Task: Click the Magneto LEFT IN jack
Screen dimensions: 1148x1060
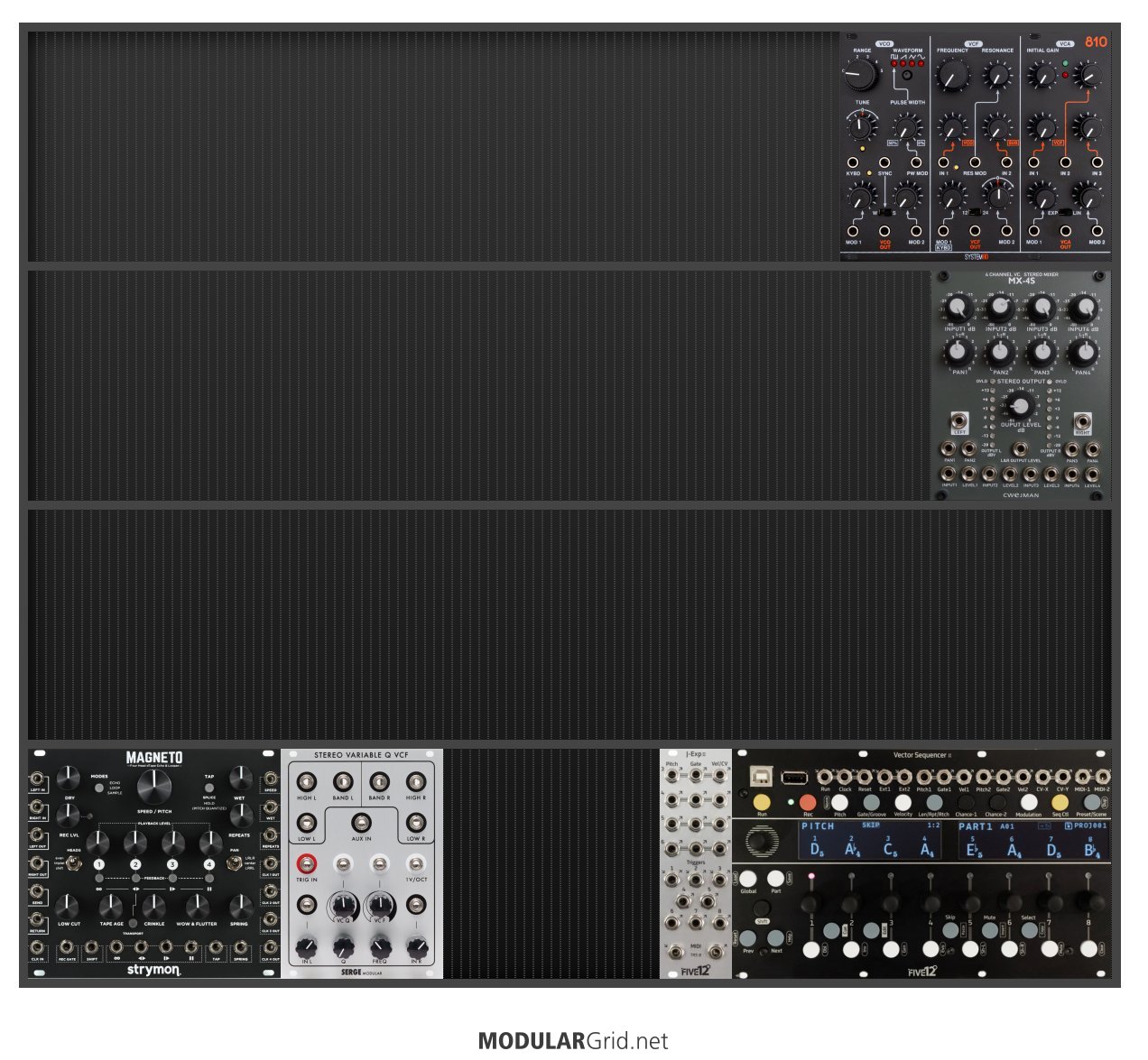Action: pos(37,779)
